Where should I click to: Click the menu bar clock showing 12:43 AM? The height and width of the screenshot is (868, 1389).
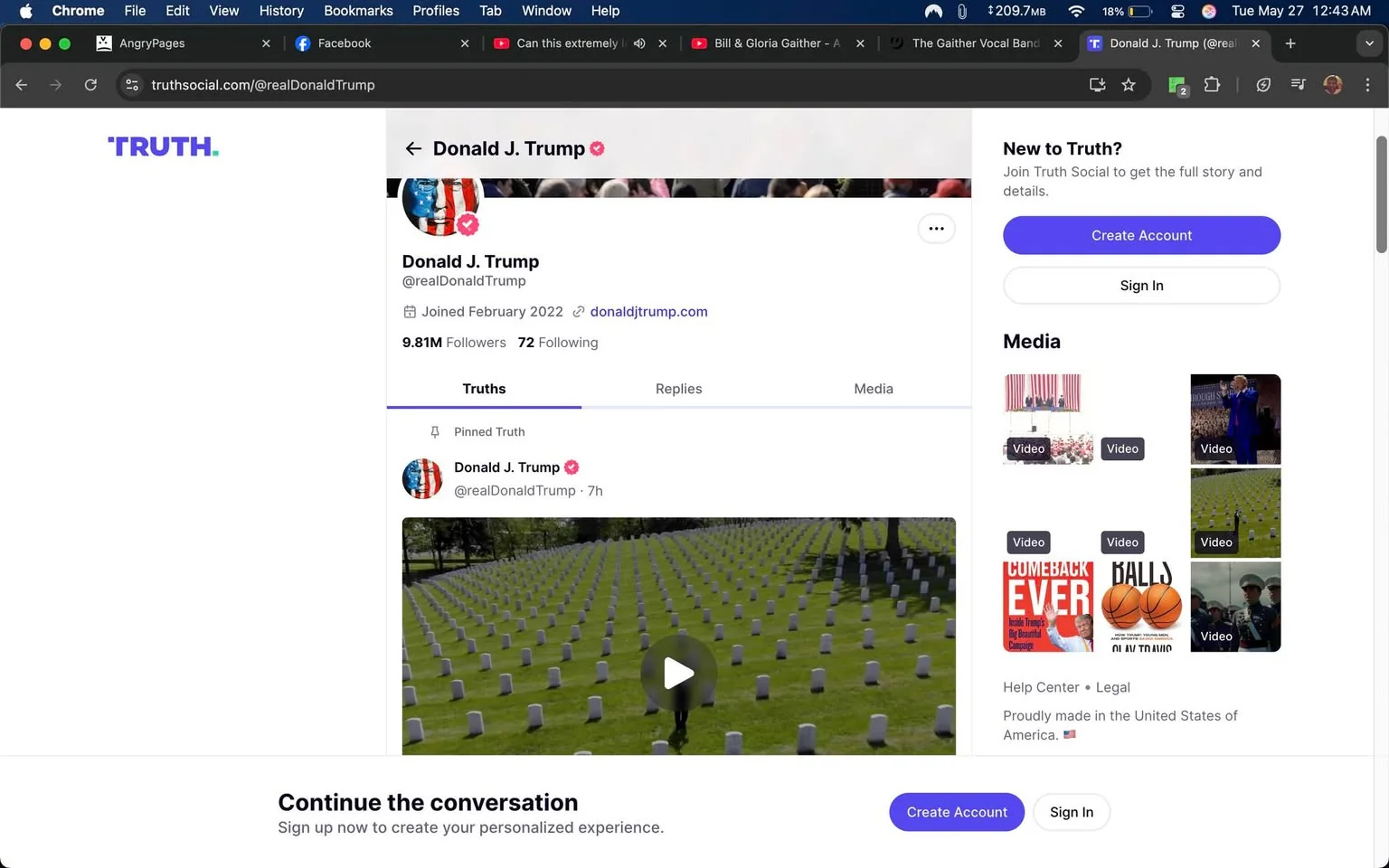tap(1300, 11)
